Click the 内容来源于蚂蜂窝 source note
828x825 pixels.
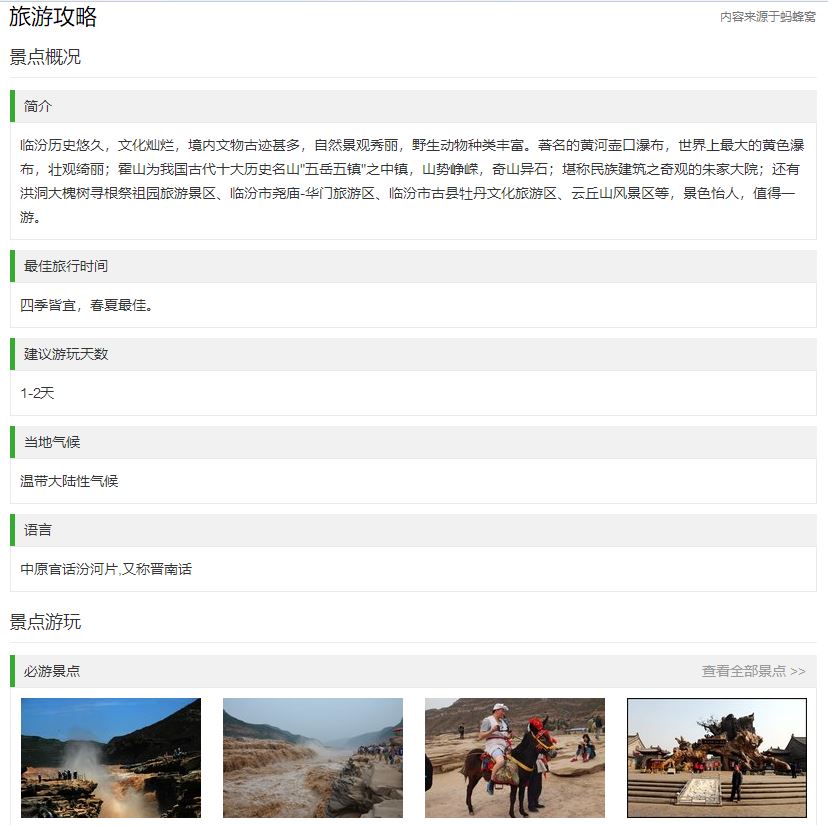[768, 17]
